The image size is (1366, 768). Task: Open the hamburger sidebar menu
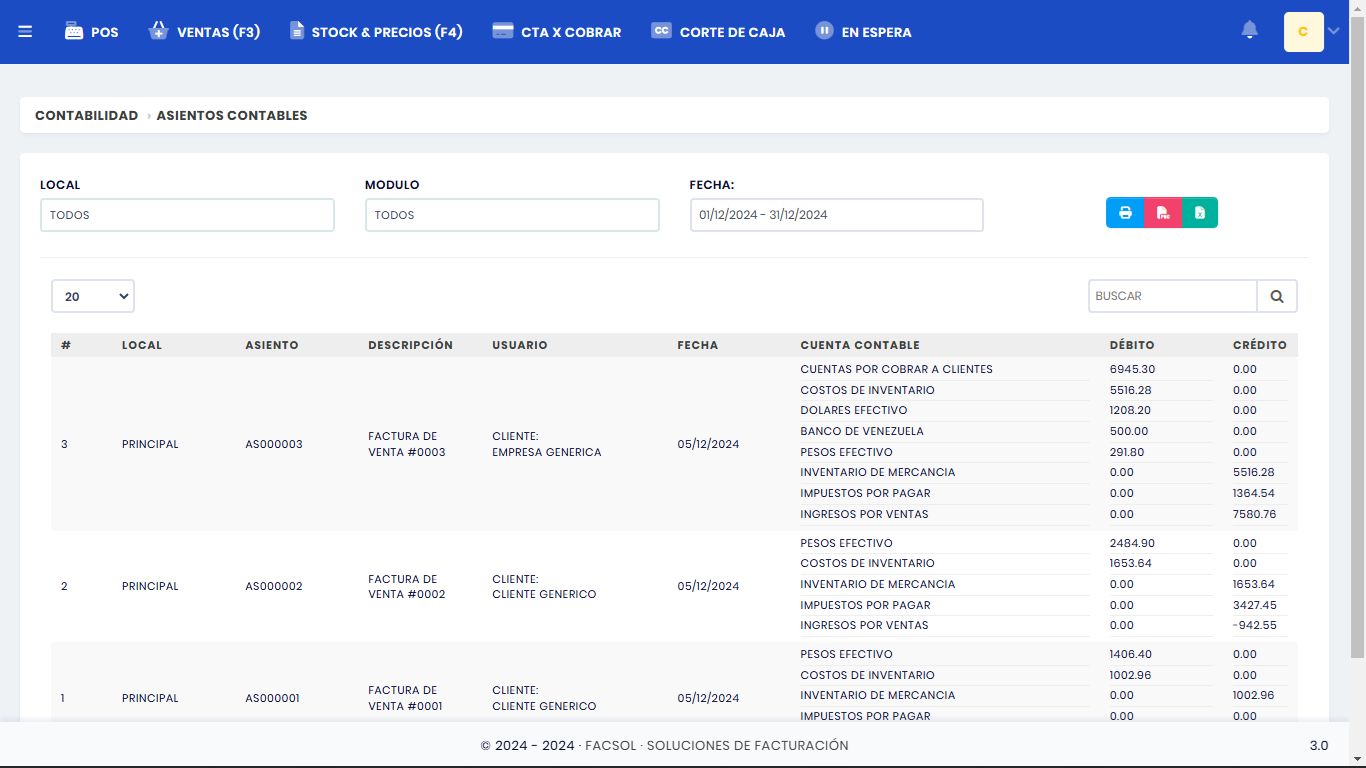pos(25,32)
